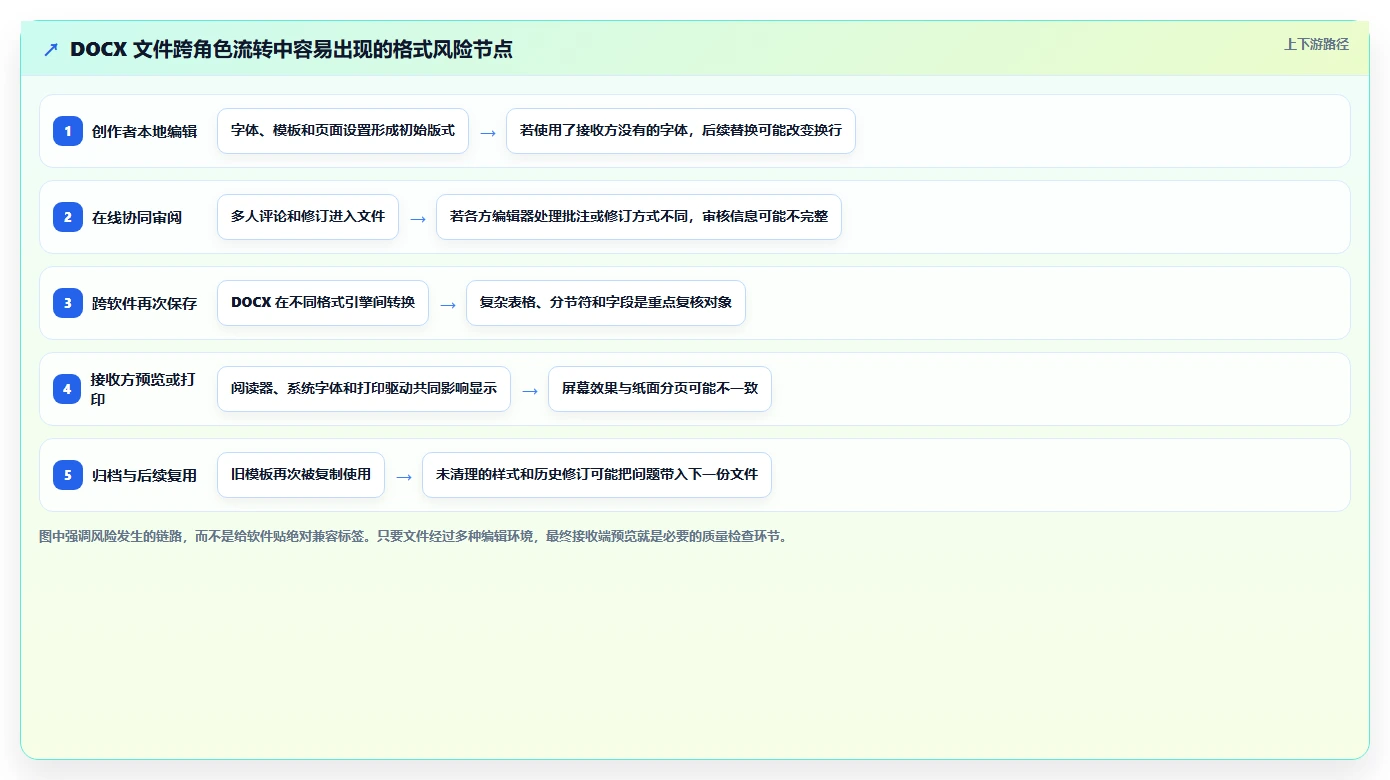Image resolution: width=1390 pixels, height=780 pixels.
Task: Click the footnote text starting 图中强调风险发生的链路
Action: (x=415, y=536)
